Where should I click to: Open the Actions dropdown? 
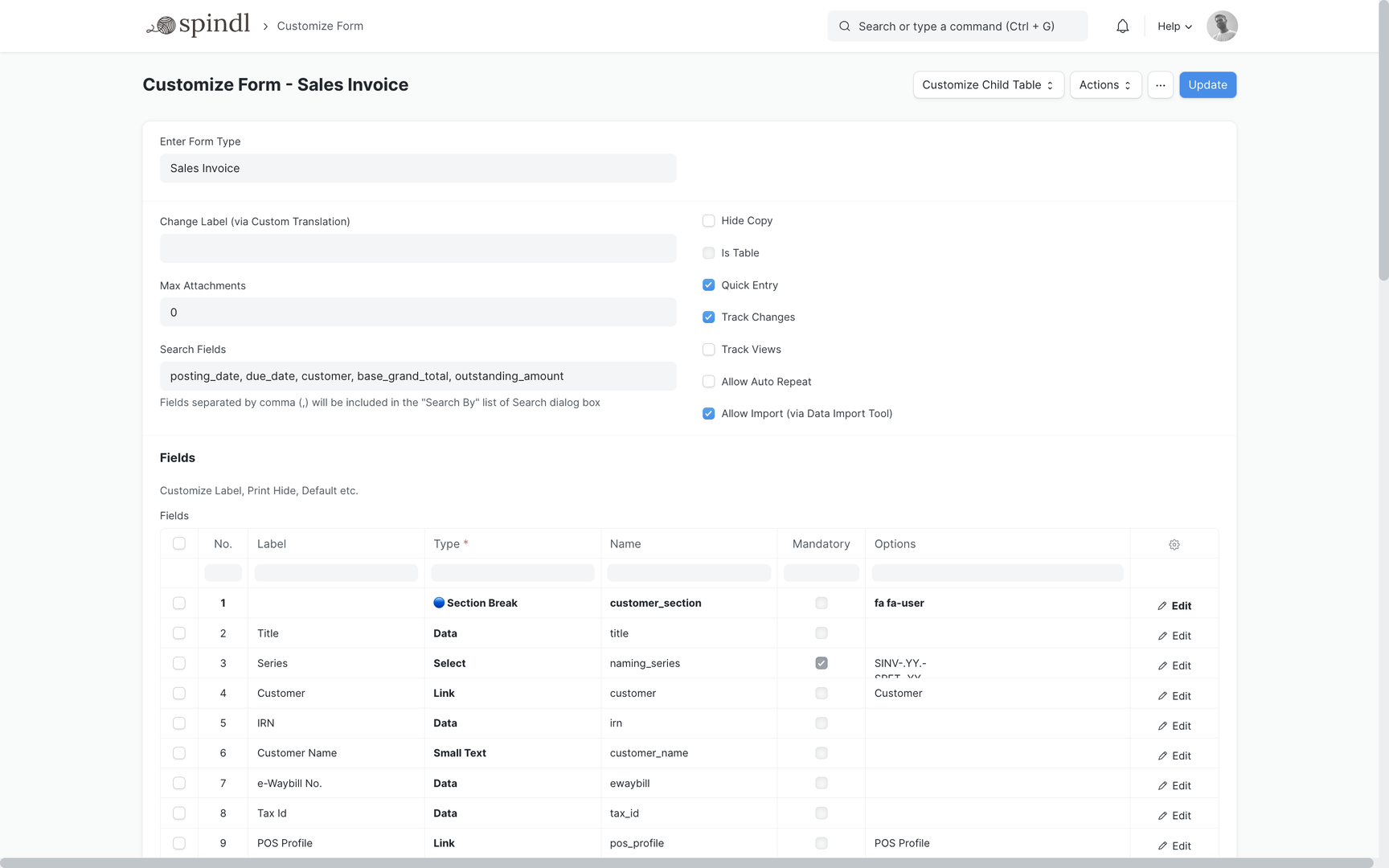(1105, 84)
